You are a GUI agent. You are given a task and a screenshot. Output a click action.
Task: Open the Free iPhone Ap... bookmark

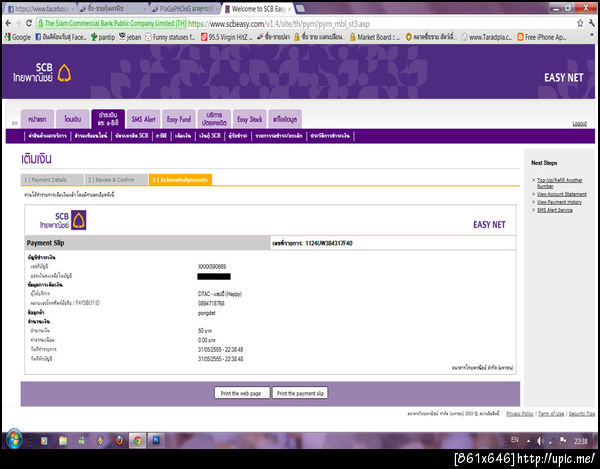click(541, 37)
